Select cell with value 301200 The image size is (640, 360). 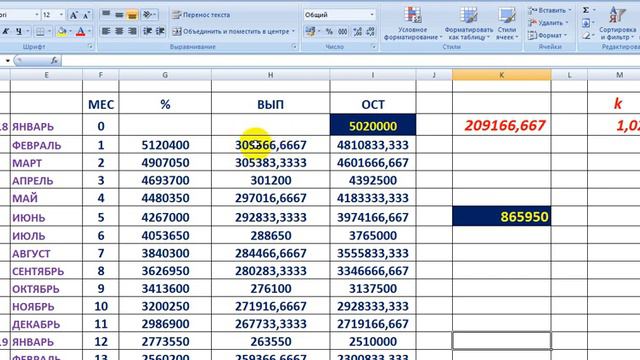tap(271, 180)
